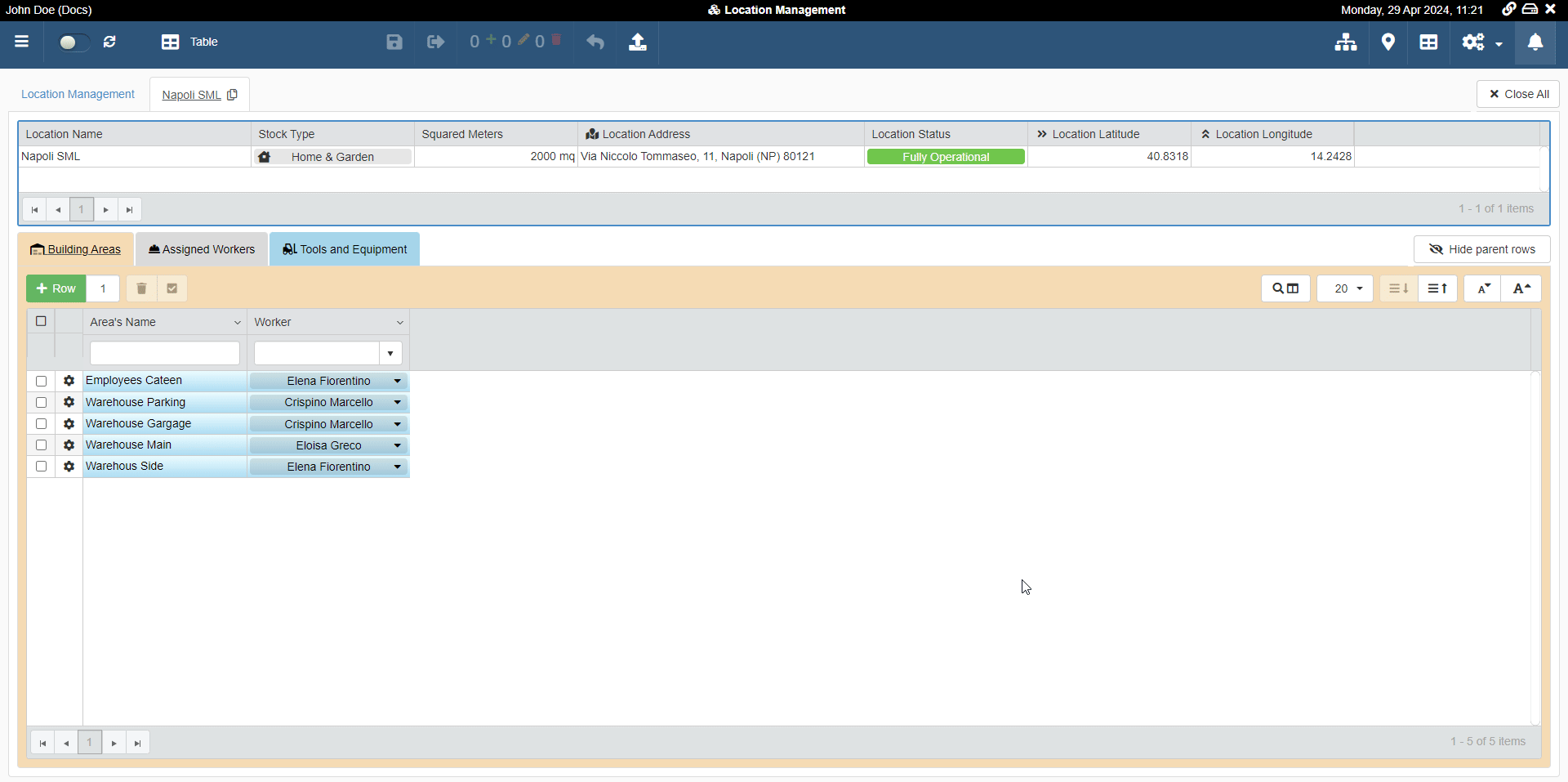This screenshot has width=1568, height=782.
Task: Open gear settings for Warehouse Main row
Action: (x=69, y=445)
